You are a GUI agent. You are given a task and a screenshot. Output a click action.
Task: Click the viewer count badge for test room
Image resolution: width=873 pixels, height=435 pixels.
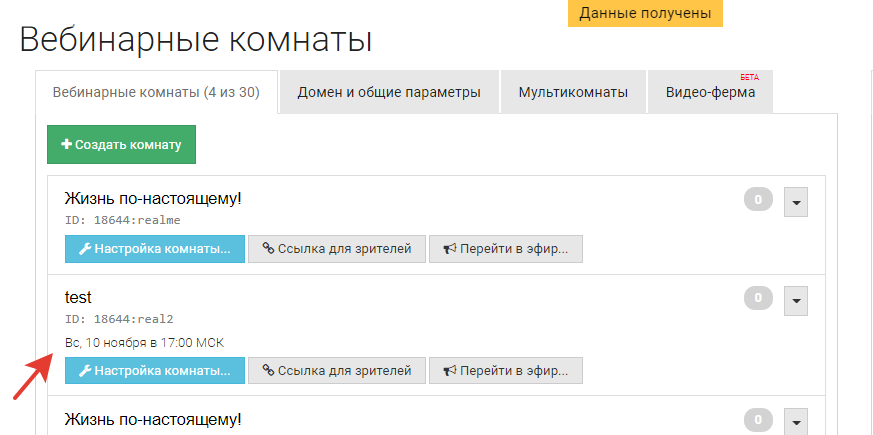pos(758,297)
